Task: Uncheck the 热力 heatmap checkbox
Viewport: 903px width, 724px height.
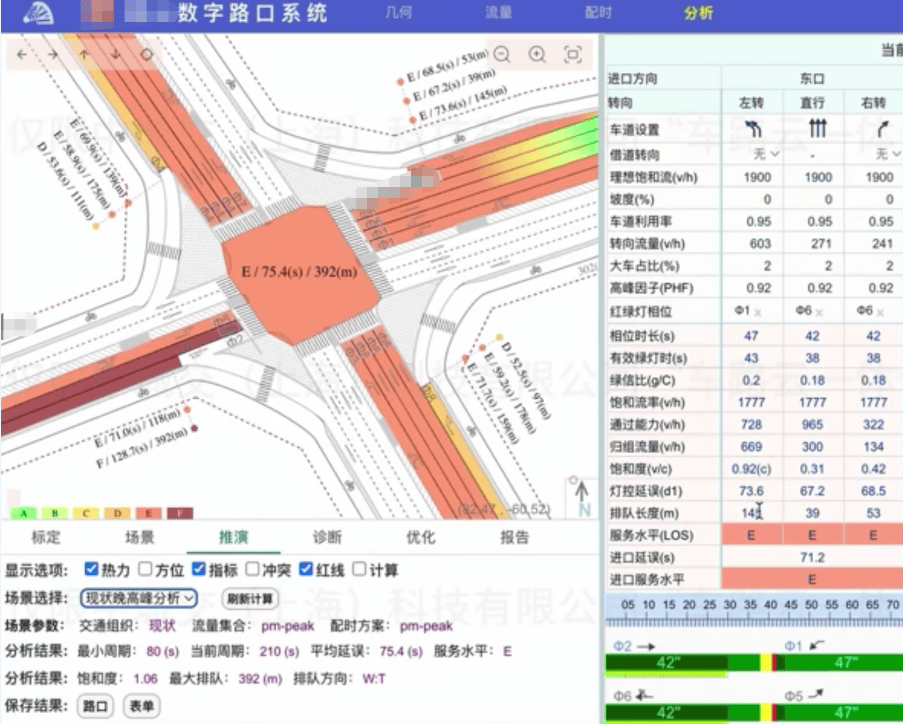Action: pyautogui.click(x=92, y=570)
